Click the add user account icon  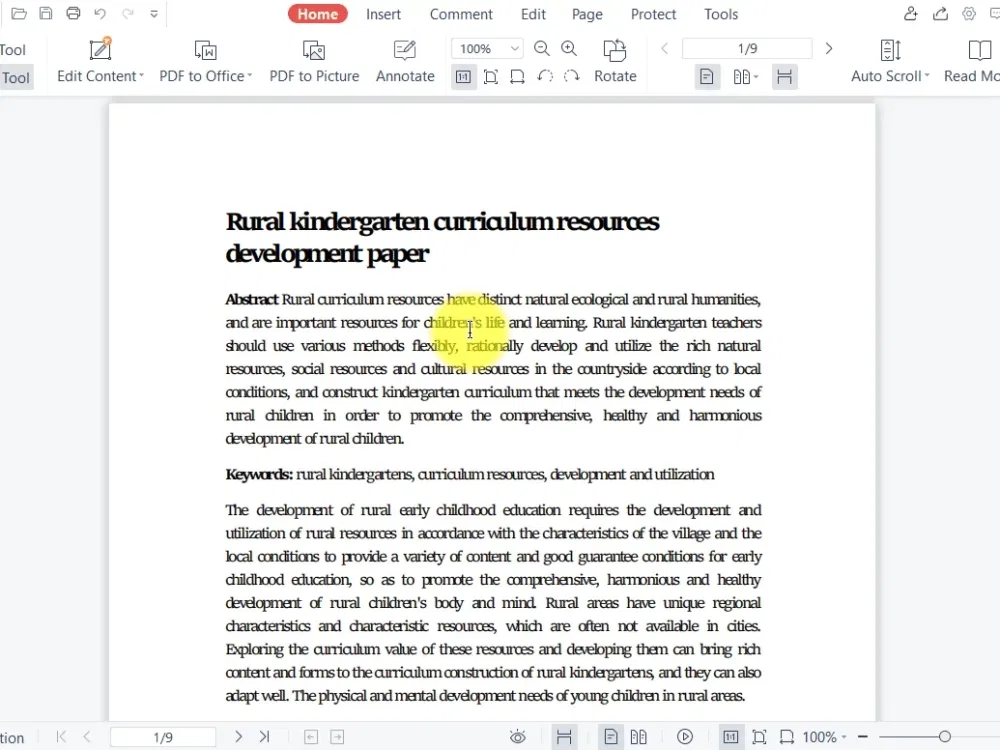[x=911, y=13]
